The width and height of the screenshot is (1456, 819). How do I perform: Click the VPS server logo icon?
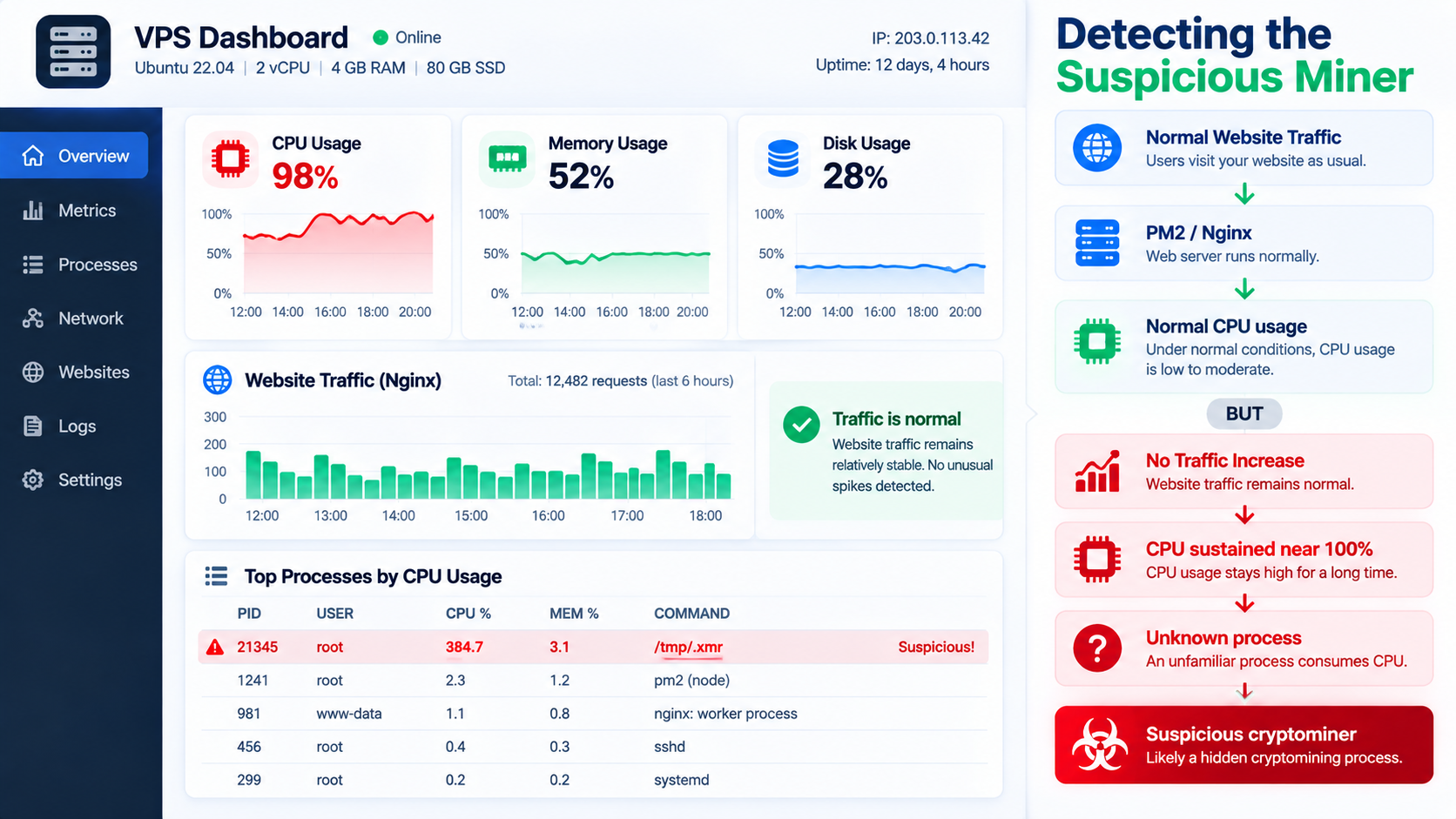point(73,51)
